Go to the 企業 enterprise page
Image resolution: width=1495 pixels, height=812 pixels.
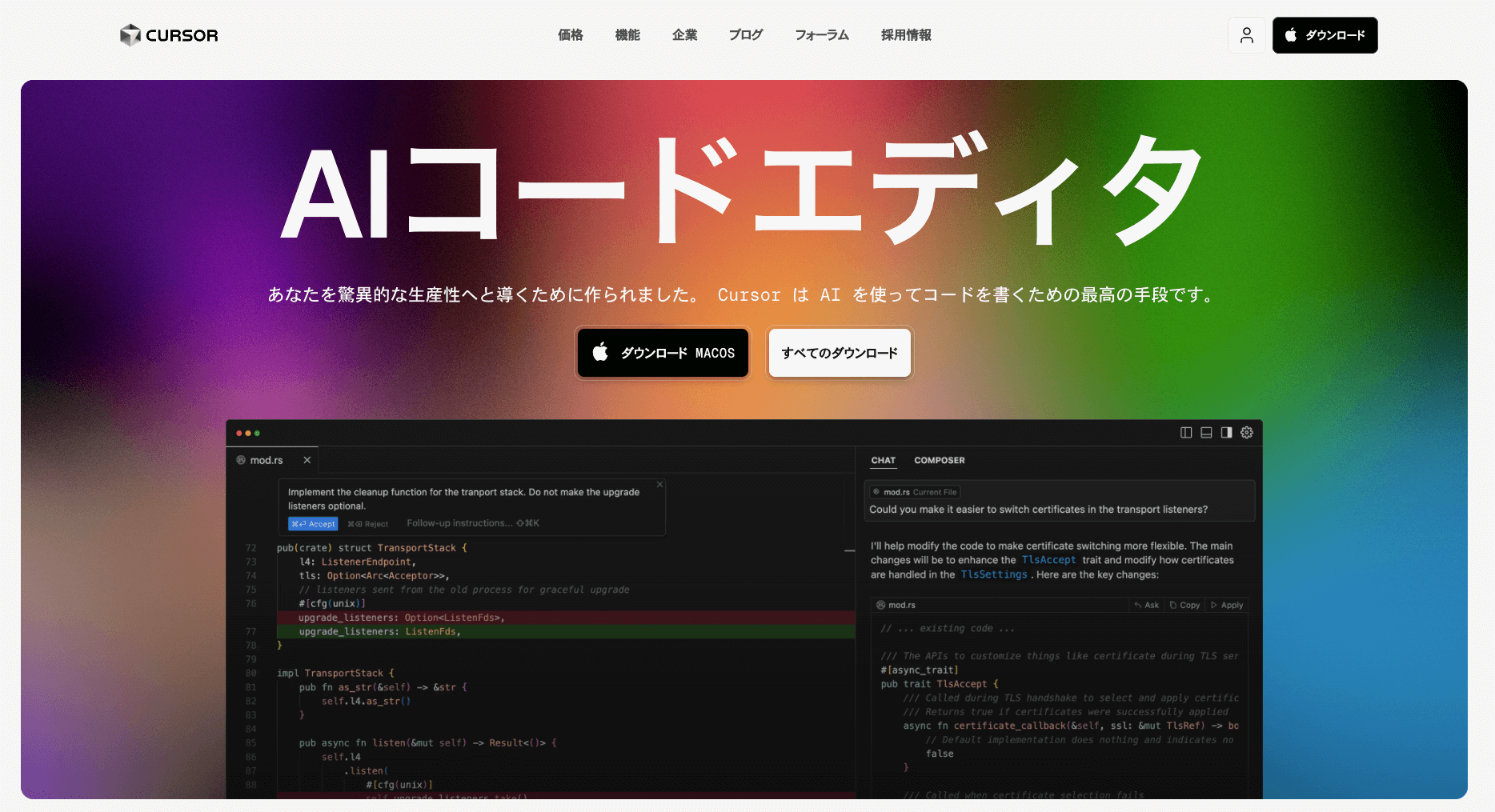(x=685, y=35)
